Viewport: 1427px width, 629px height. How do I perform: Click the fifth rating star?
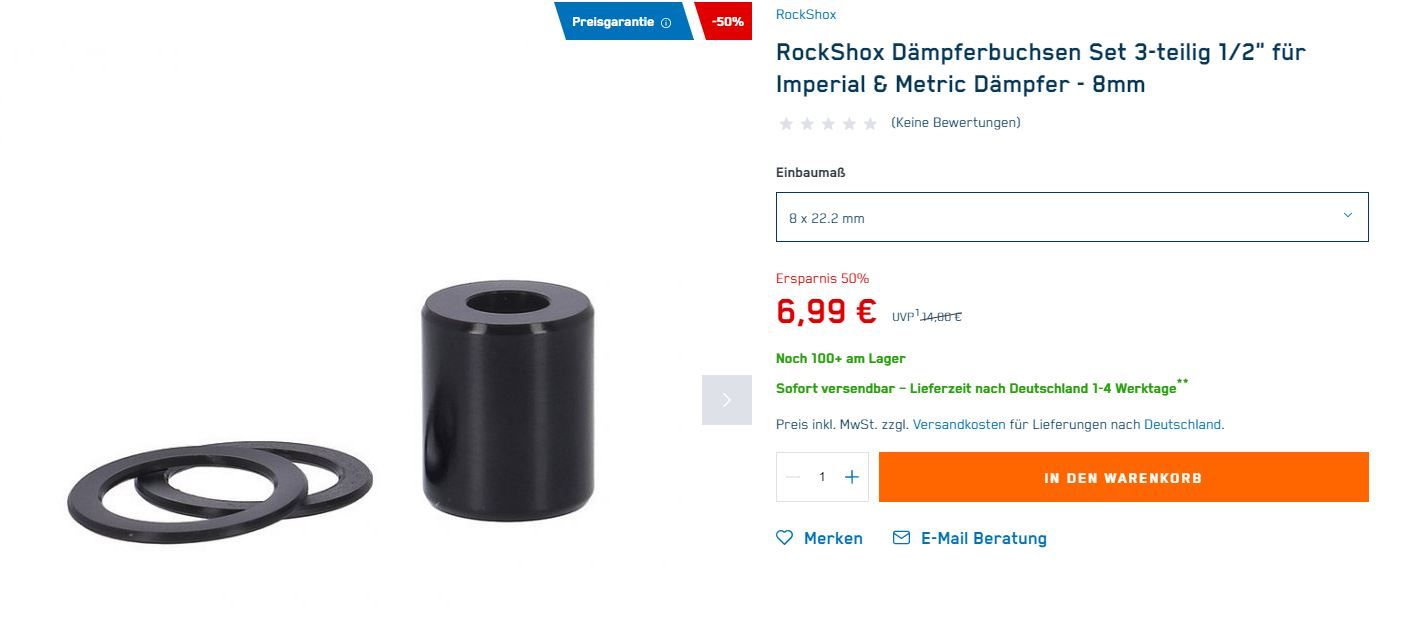(870, 124)
